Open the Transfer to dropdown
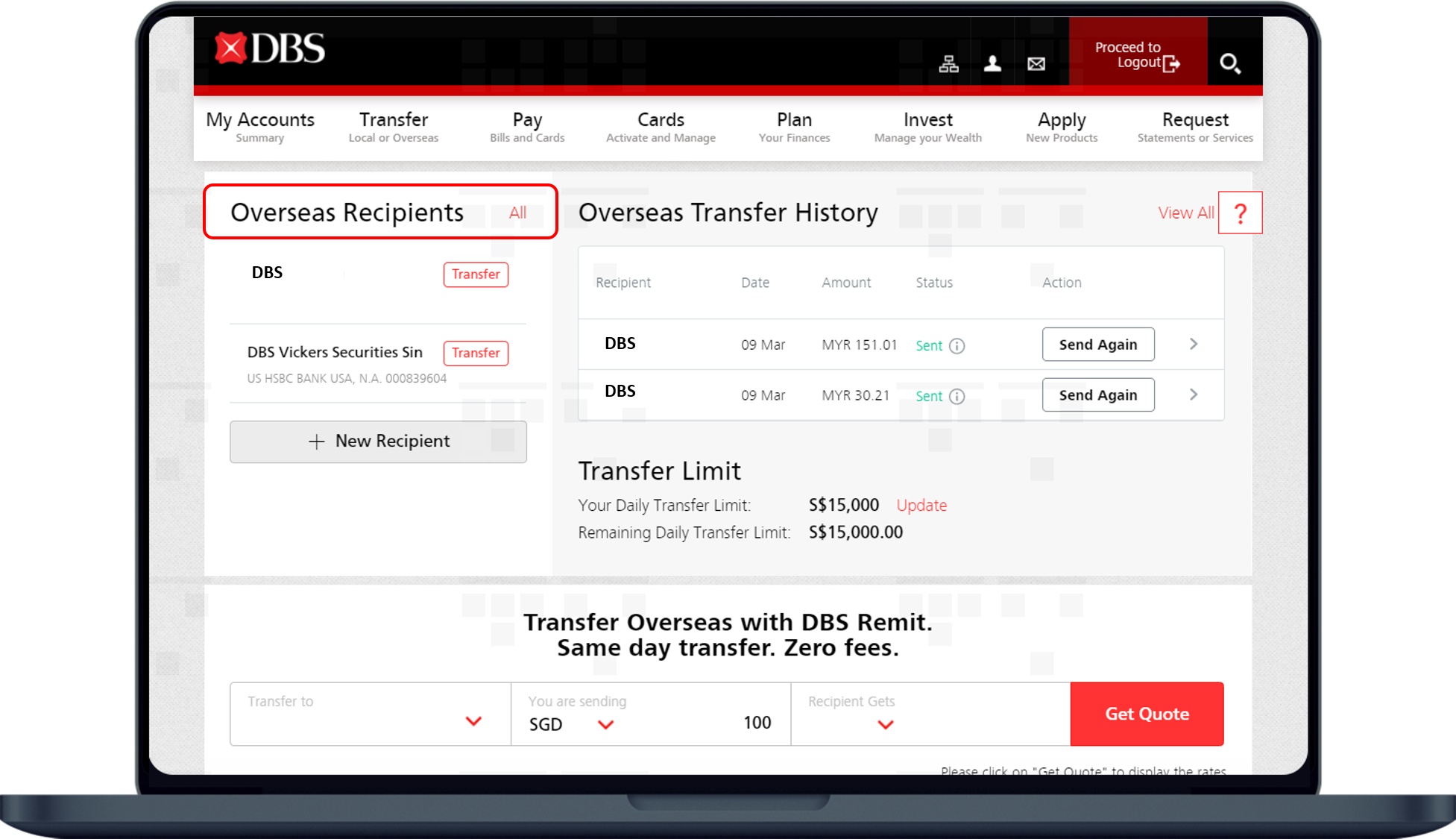Viewport: 1456px width, 839px height. [371, 714]
